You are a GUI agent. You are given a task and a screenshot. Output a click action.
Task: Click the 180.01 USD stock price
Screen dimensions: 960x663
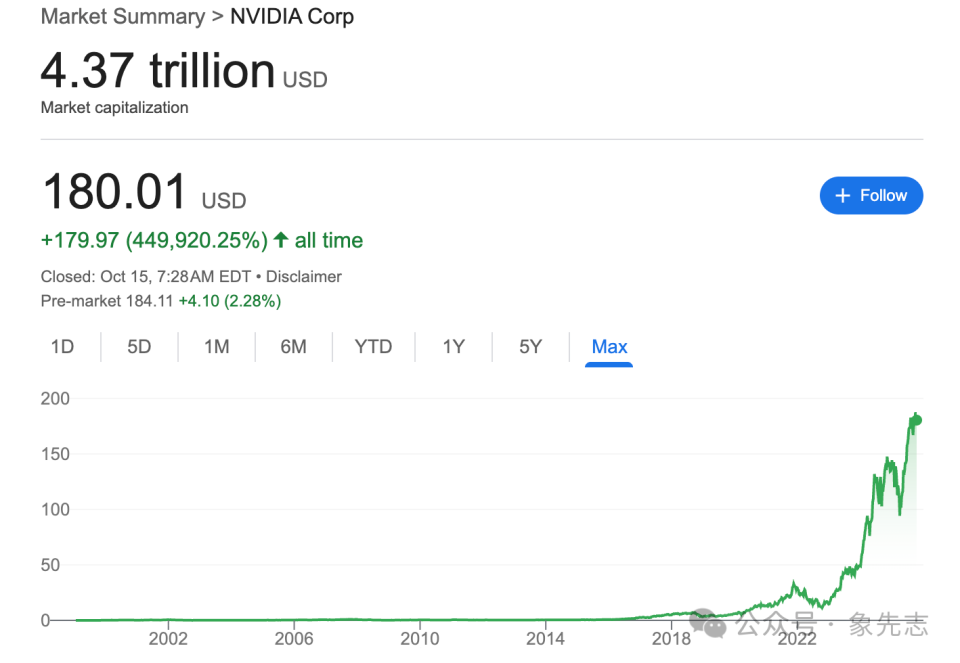(x=114, y=192)
